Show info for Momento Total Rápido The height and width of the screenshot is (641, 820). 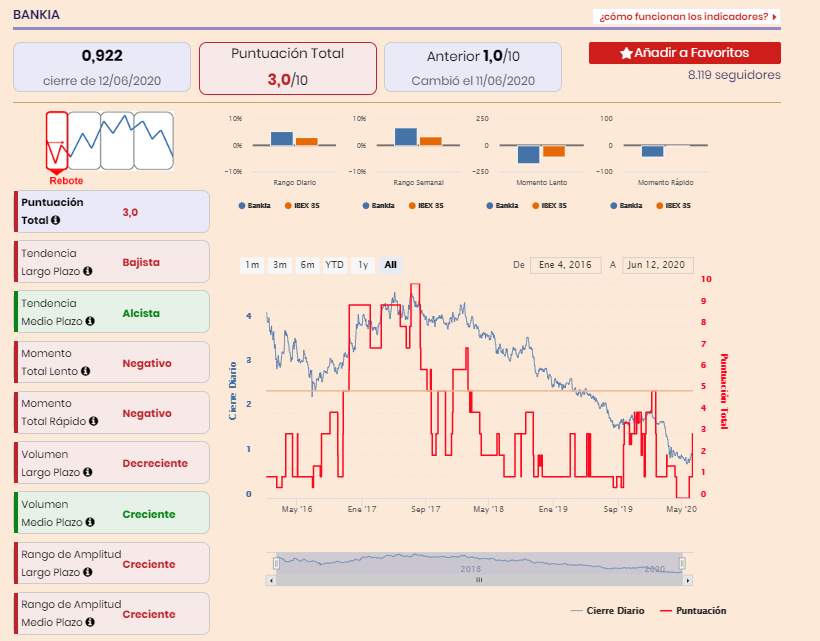pos(94,421)
